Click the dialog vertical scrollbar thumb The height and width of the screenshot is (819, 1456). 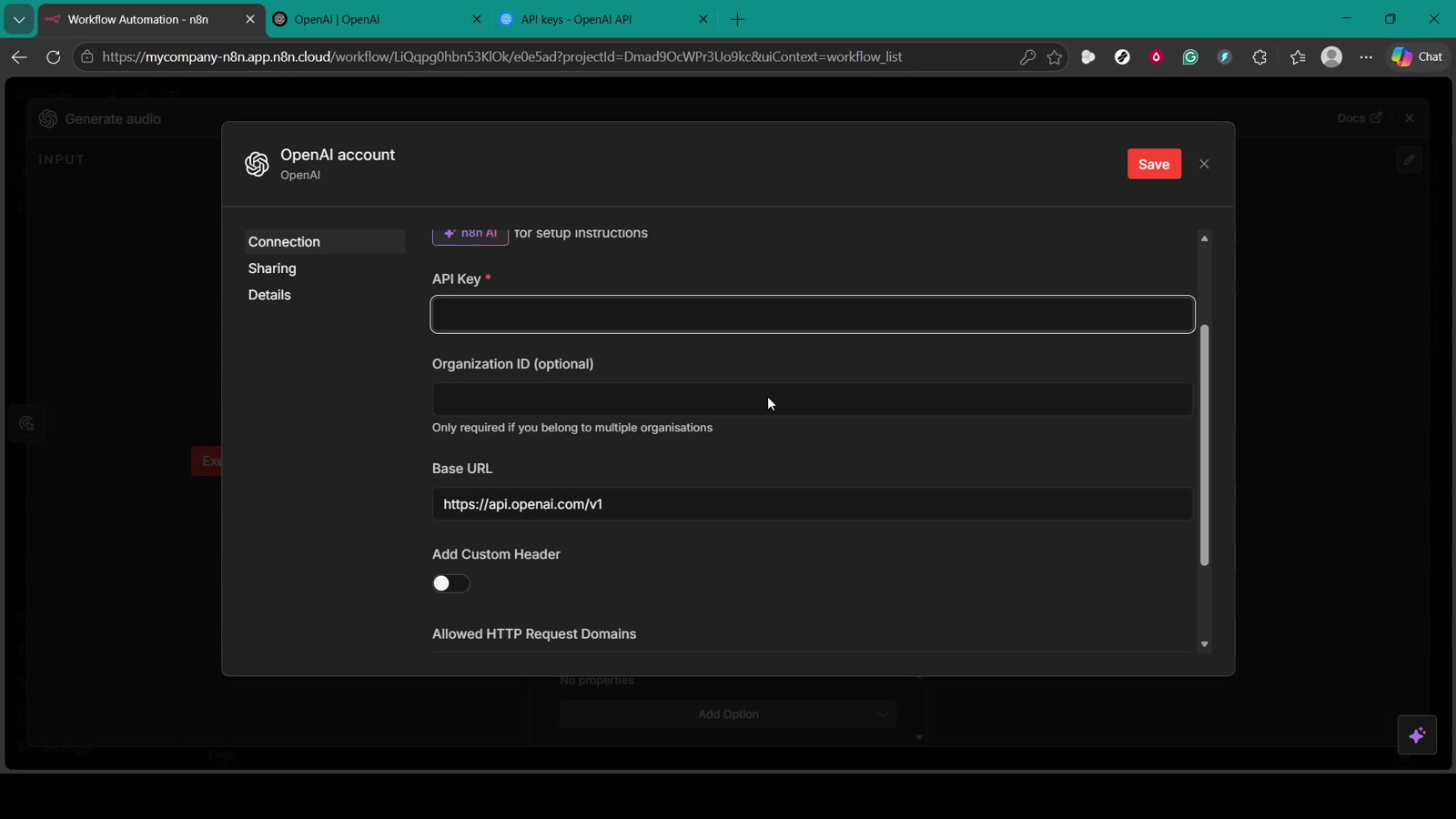[x=1204, y=446]
